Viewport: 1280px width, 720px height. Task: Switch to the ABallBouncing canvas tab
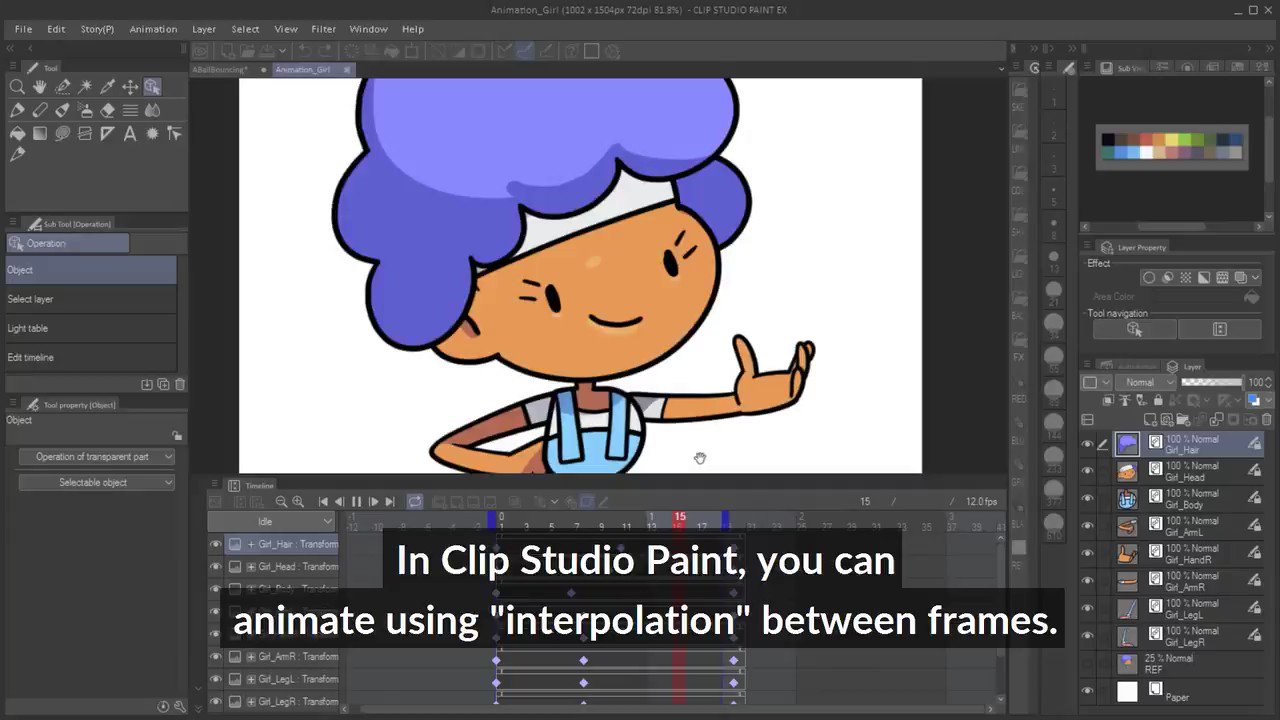pyautogui.click(x=220, y=71)
